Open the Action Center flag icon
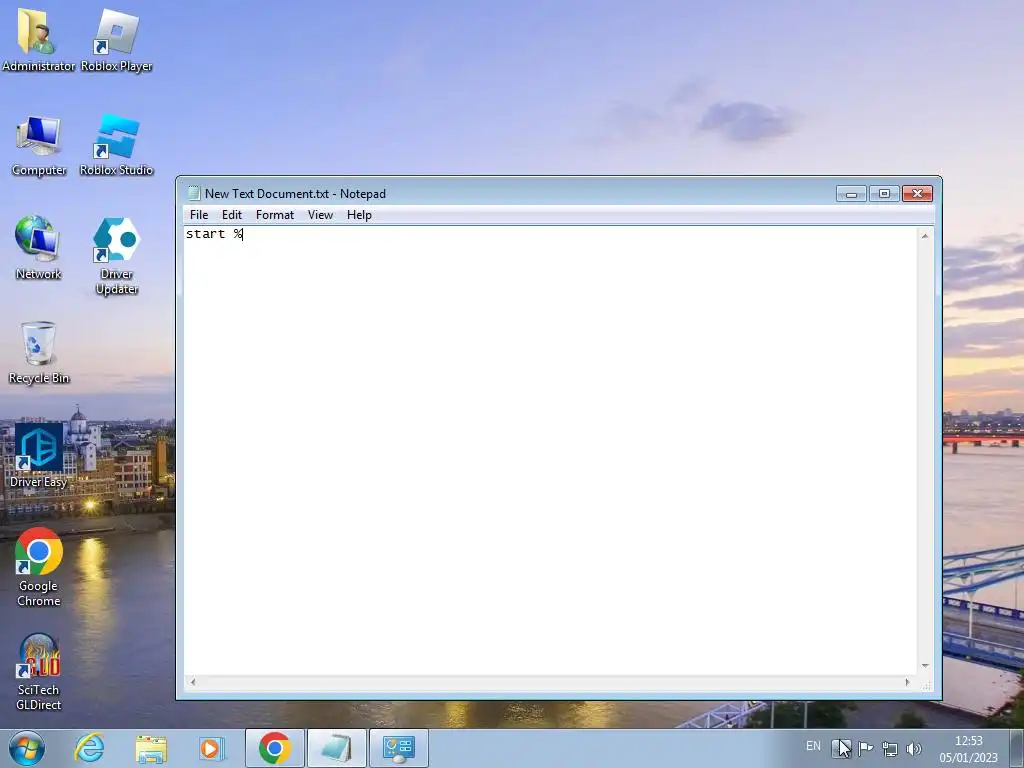The width and height of the screenshot is (1024, 768). coord(865,748)
